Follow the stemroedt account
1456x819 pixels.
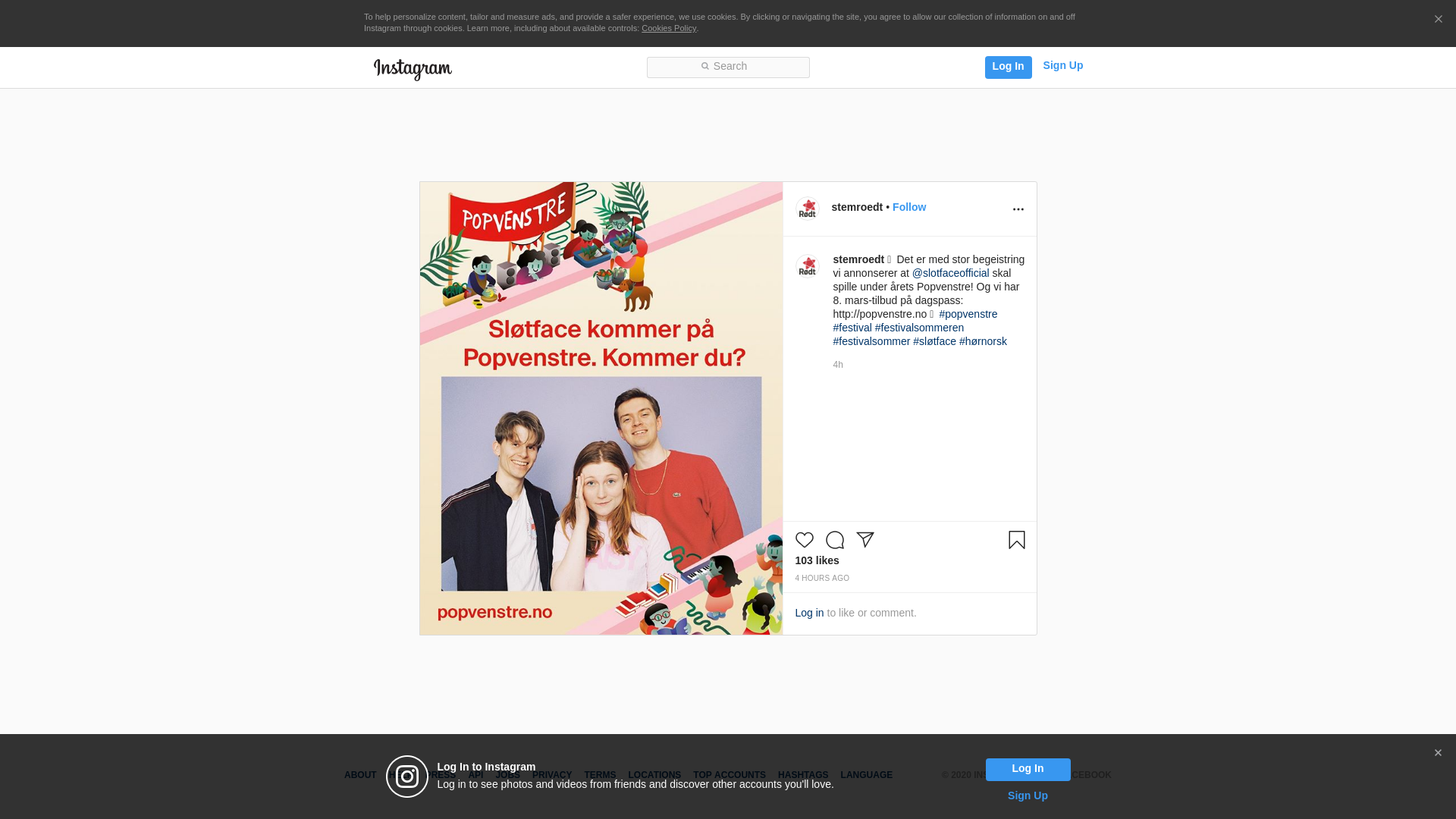pyautogui.click(x=908, y=207)
